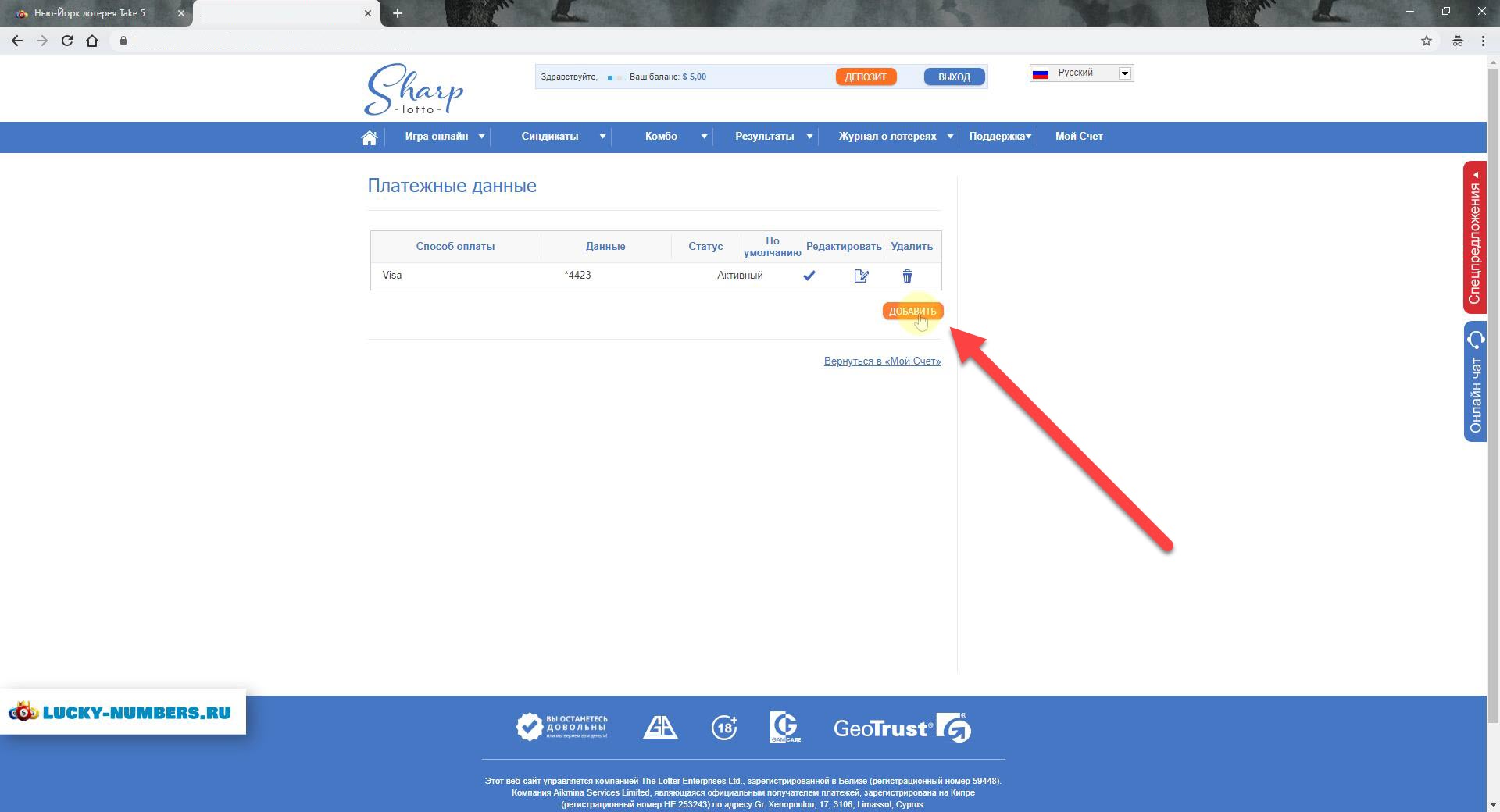Click the edit icon for Visa card
Screen dimensions: 1500x812
tap(861, 276)
